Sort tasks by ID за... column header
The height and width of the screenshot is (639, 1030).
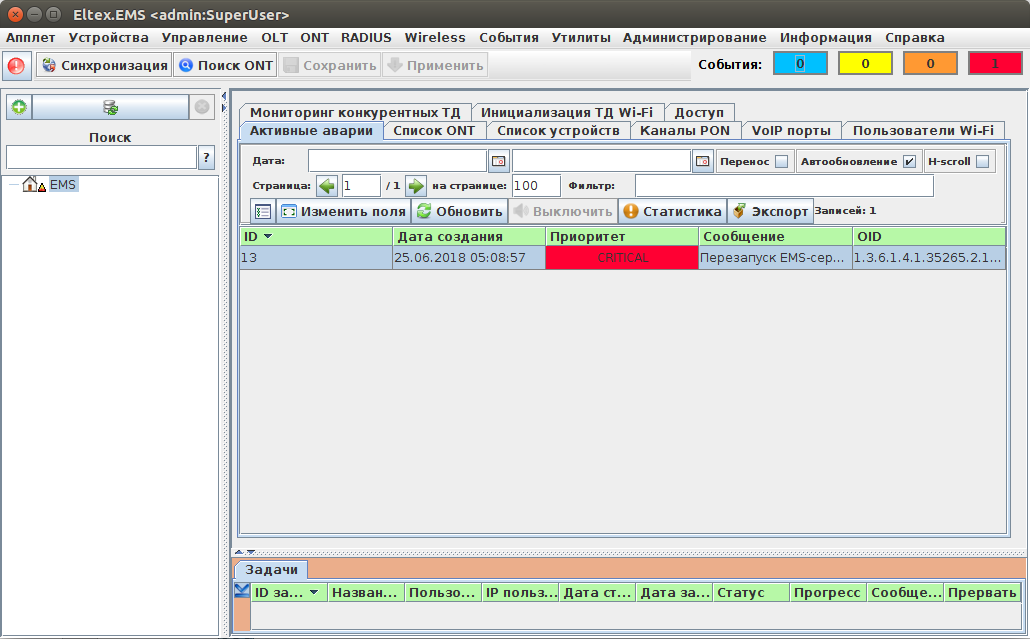[290, 592]
